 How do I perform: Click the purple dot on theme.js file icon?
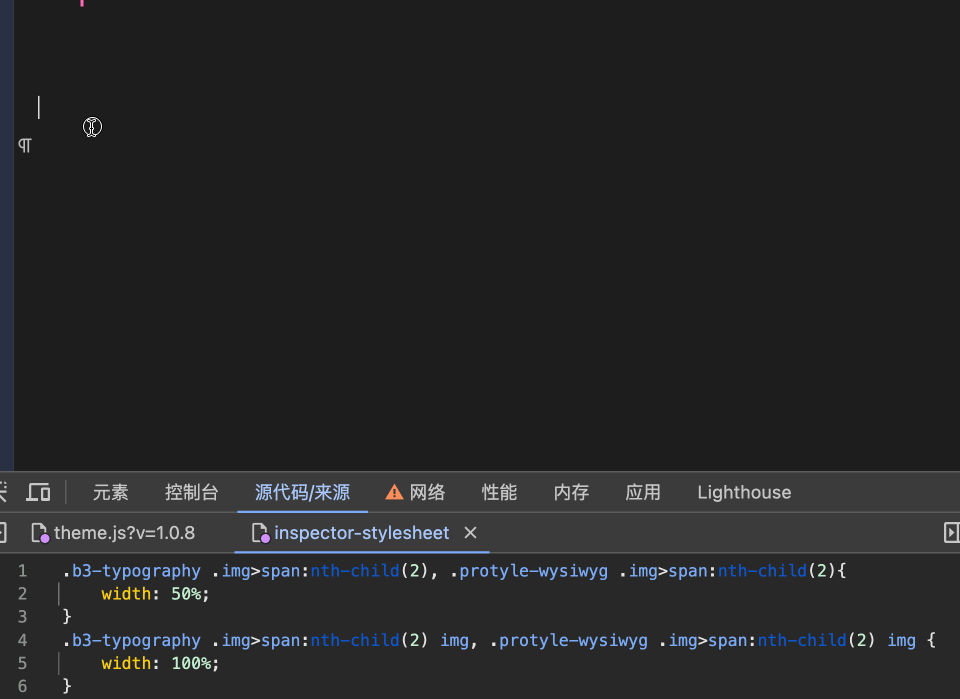click(x=45, y=537)
